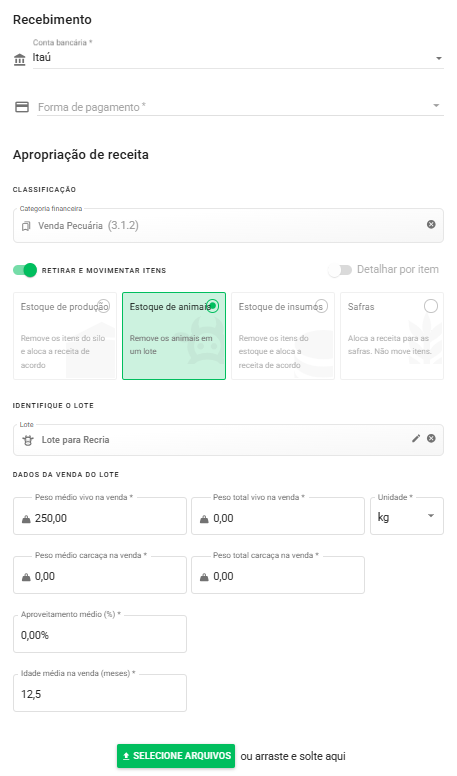Click the credit card icon by Forma de pagamento
457x776 pixels.
coord(22,107)
